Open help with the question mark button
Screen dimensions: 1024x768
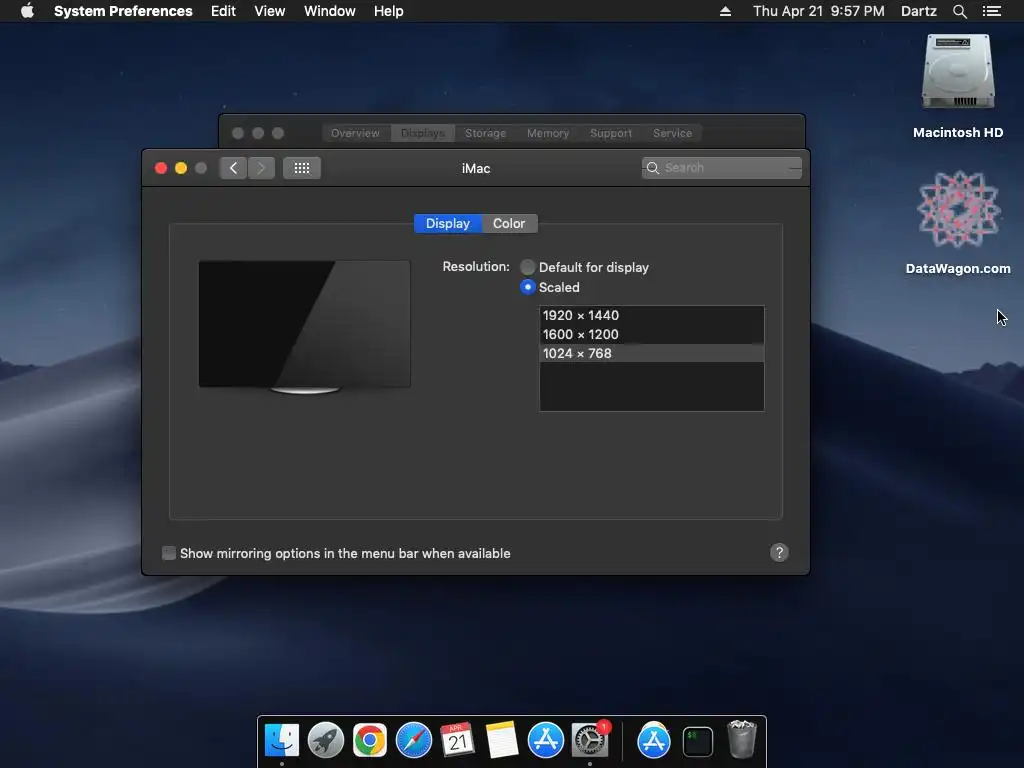[x=779, y=553]
